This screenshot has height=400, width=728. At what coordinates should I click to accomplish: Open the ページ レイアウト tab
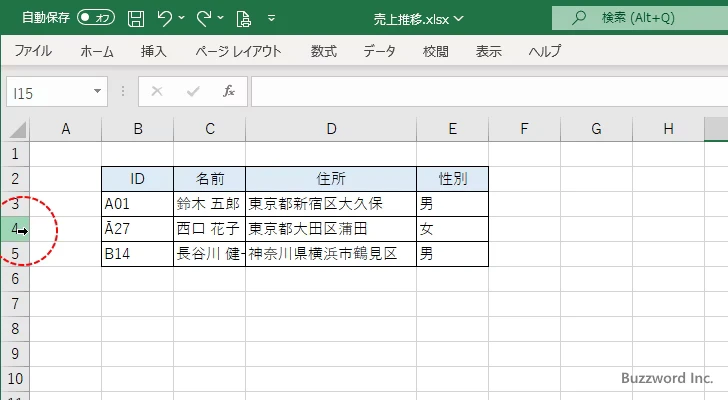238,51
